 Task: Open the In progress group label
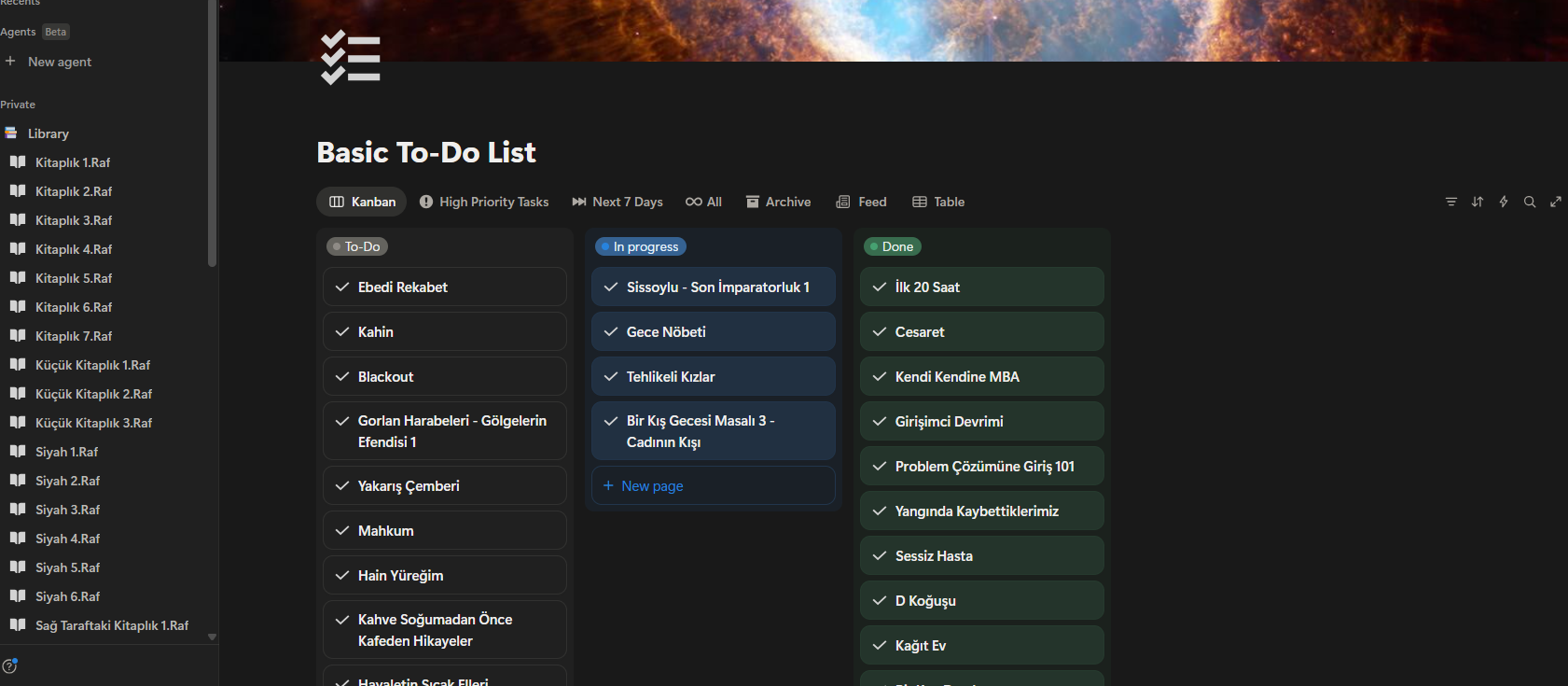point(641,246)
